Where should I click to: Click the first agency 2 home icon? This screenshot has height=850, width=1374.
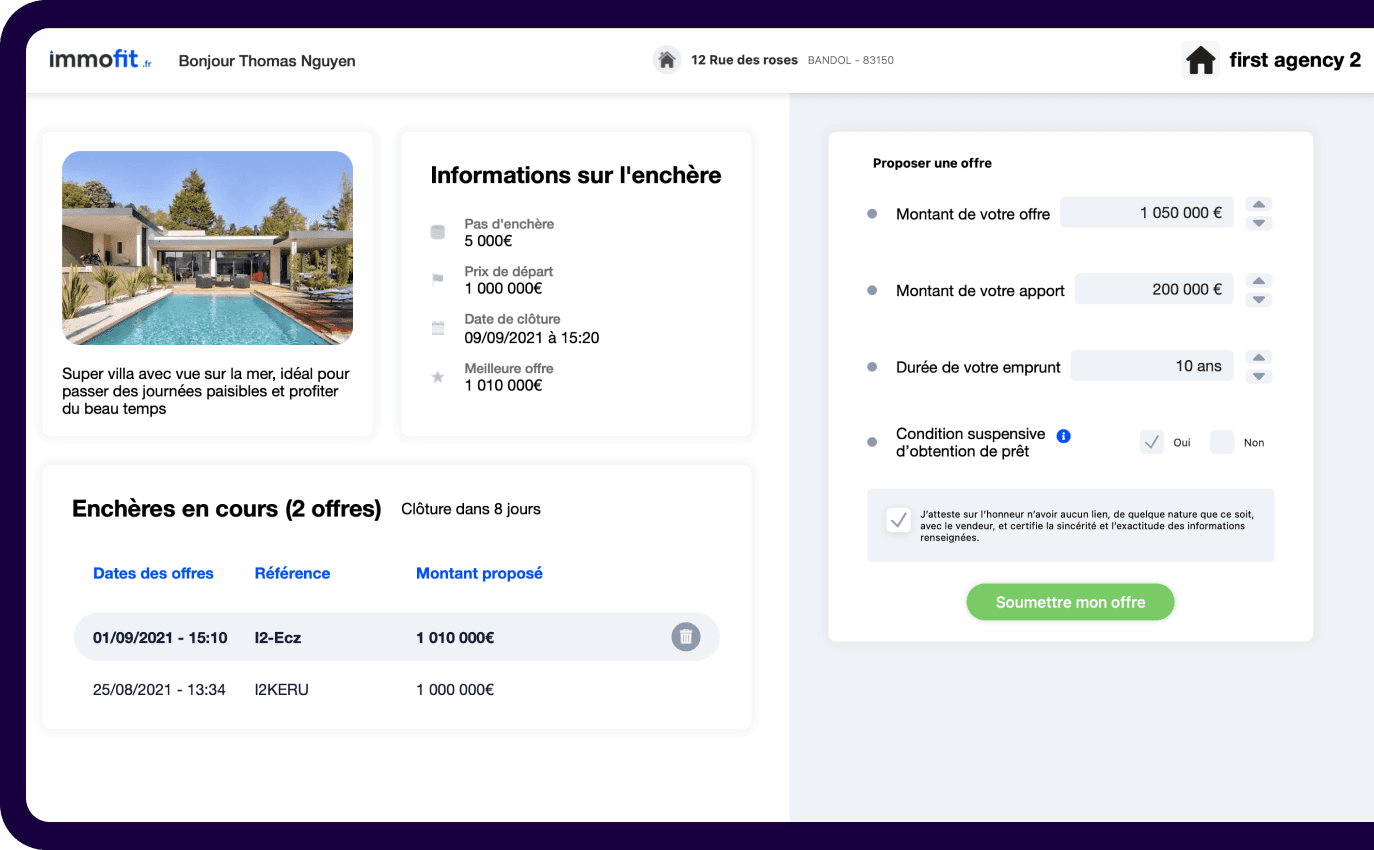(1200, 61)
